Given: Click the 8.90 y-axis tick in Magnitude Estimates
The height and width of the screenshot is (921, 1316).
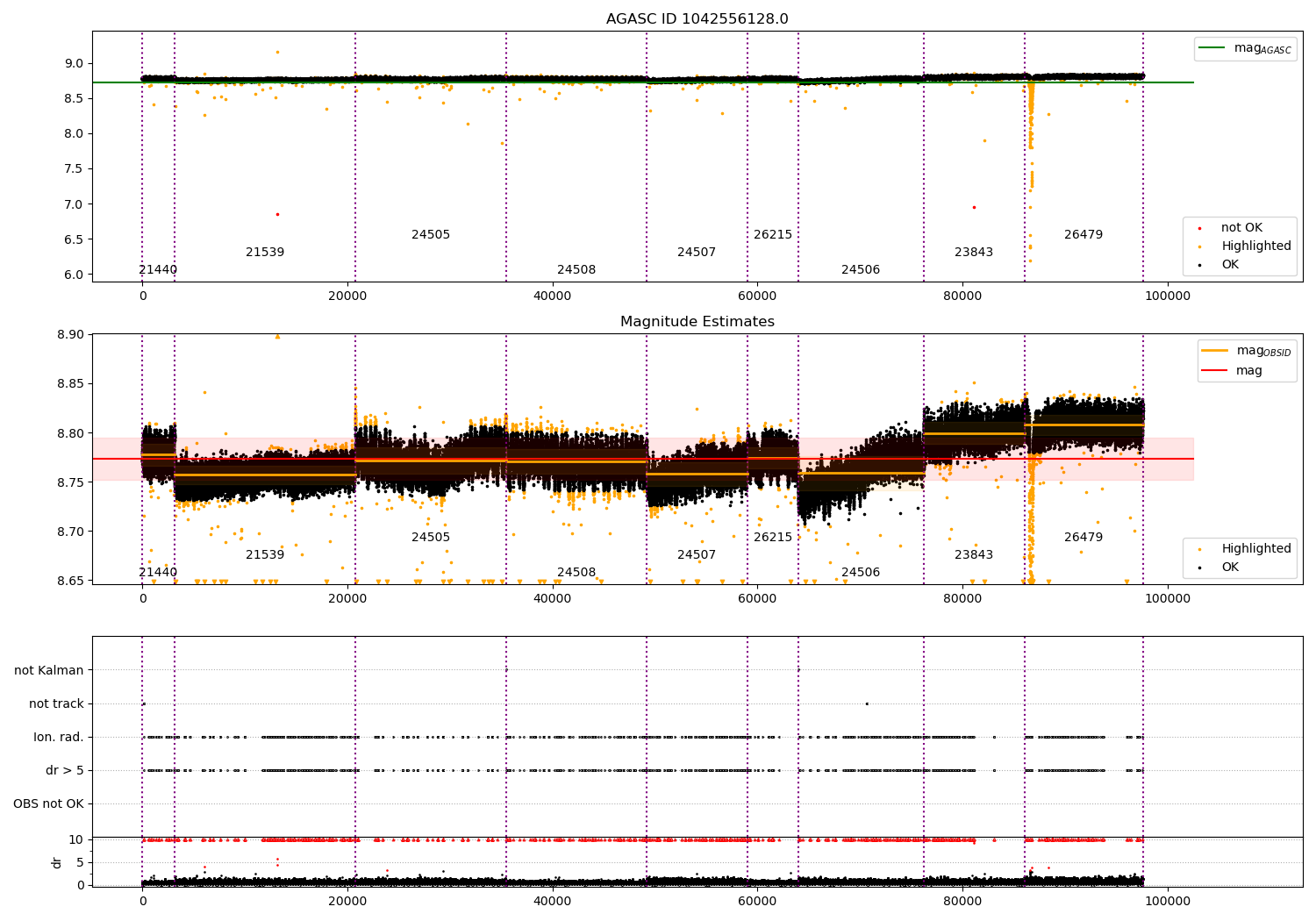Looking at the screenshot, I should [70, 335].
